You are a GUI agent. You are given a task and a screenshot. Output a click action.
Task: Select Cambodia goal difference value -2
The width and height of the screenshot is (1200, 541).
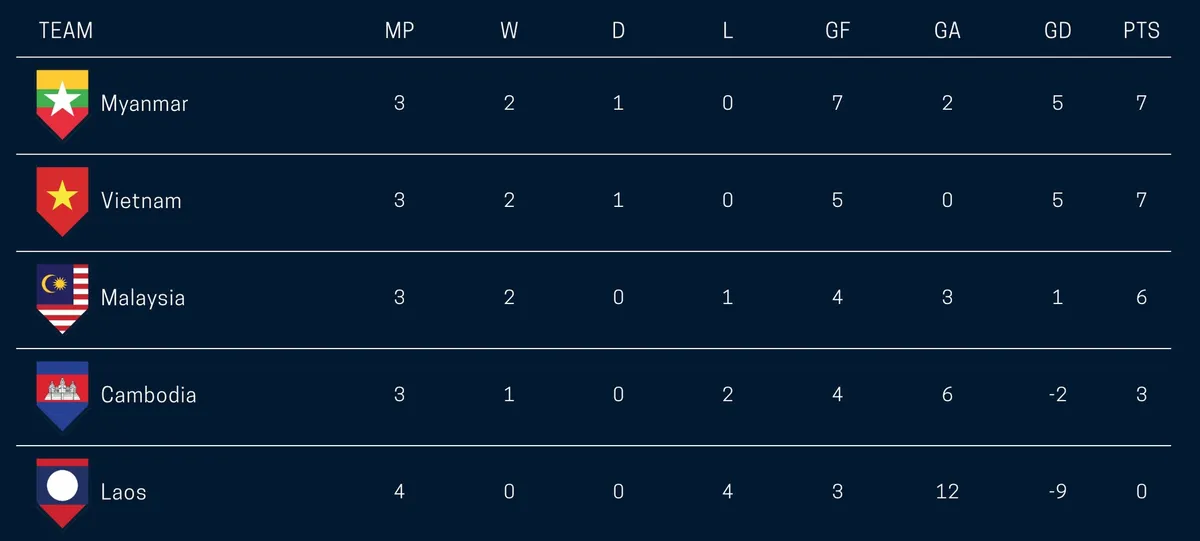click(x=1057, y=395)
